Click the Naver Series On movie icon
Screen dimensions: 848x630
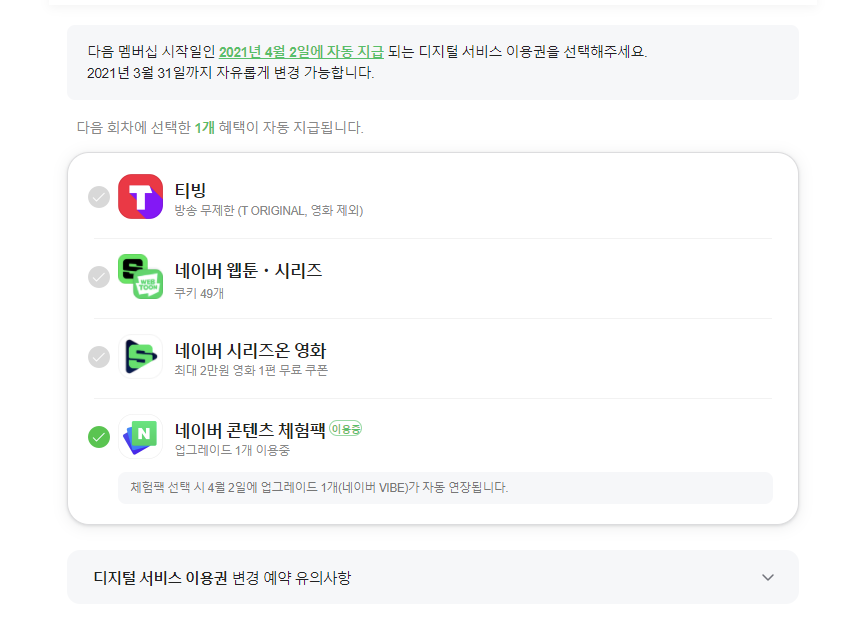point(141,356)
